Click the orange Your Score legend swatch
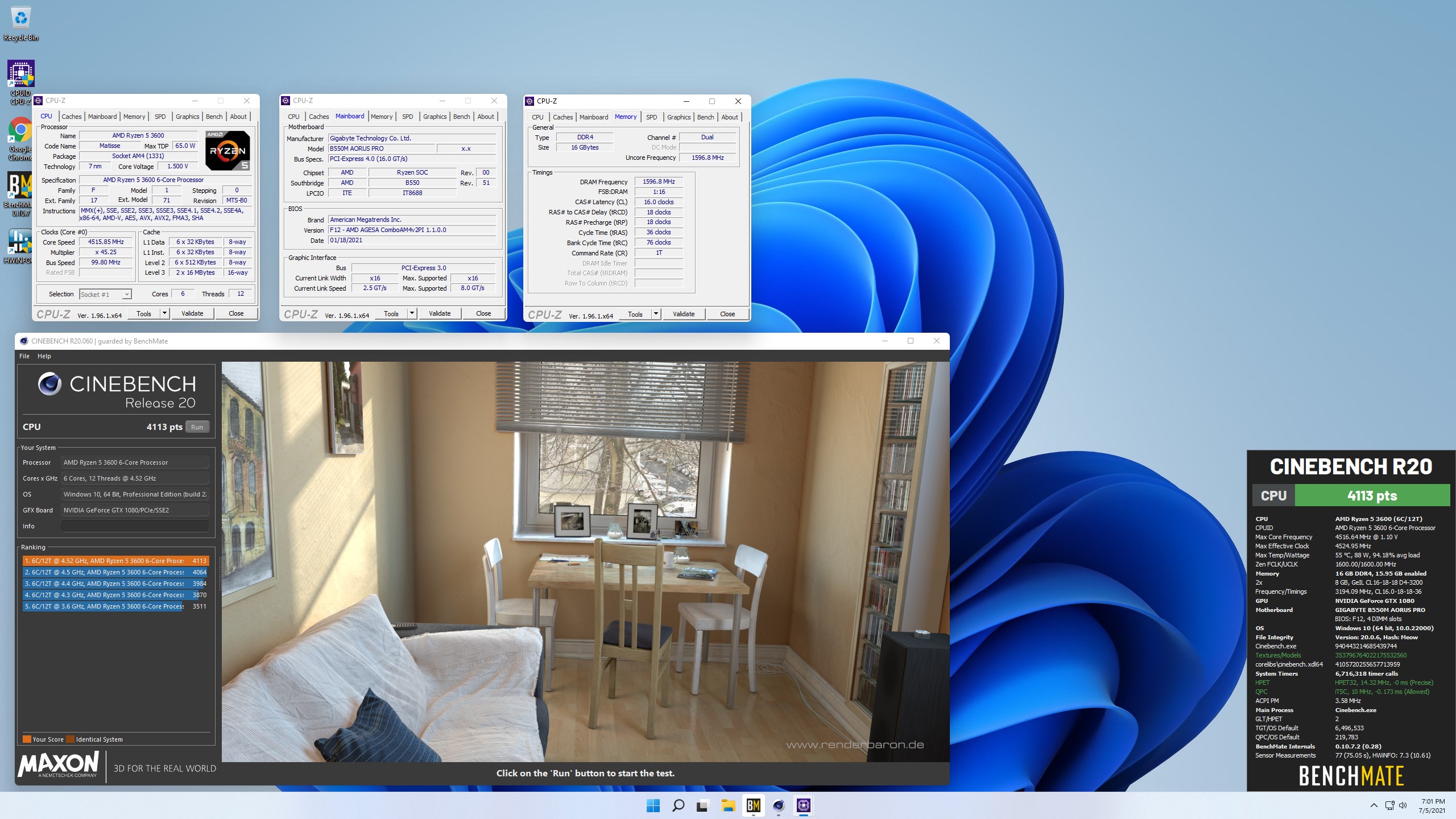Viewport: 1456px width, 819px height. coord(27,739)
